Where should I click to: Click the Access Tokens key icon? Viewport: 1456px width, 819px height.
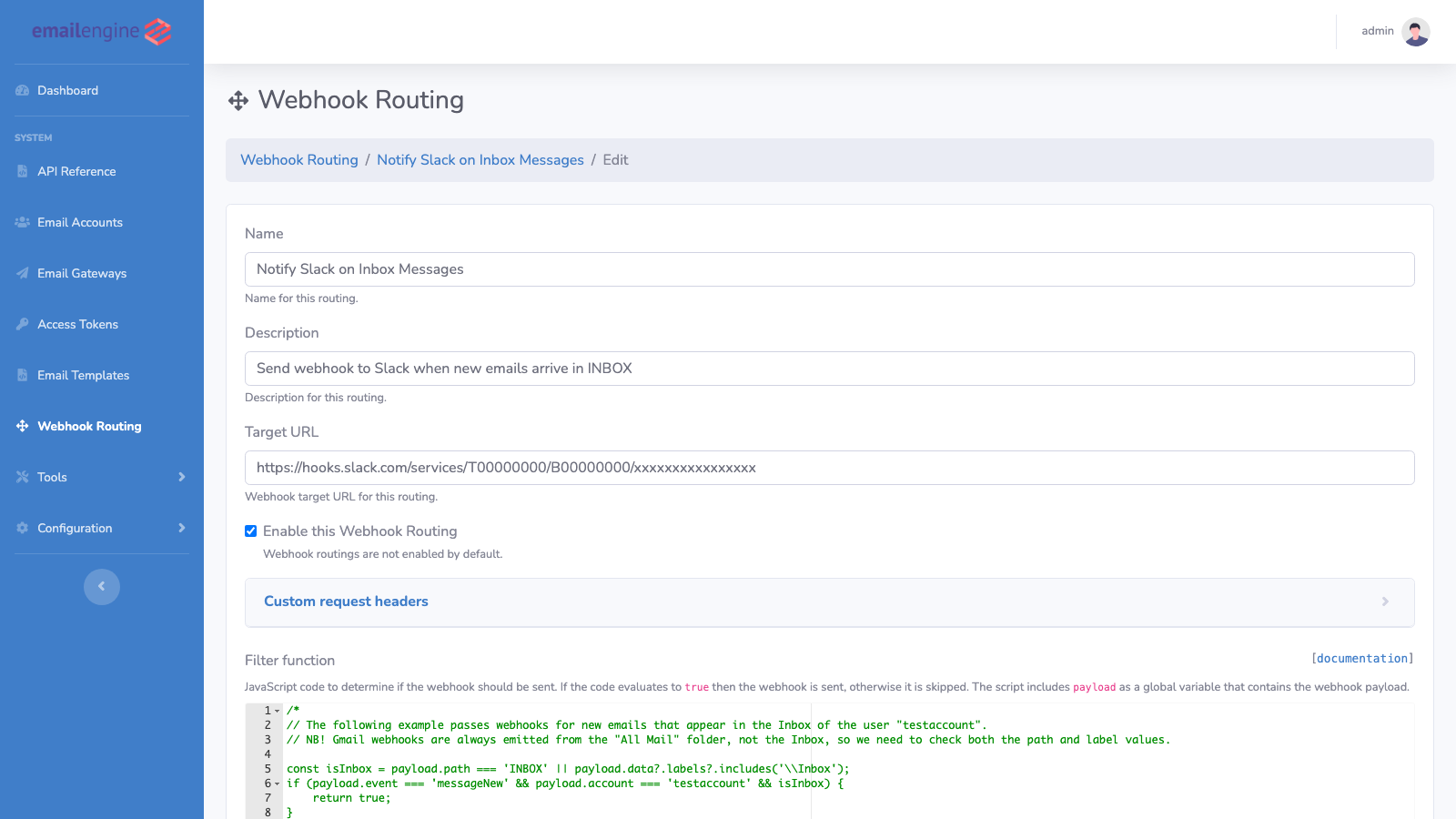21,324
